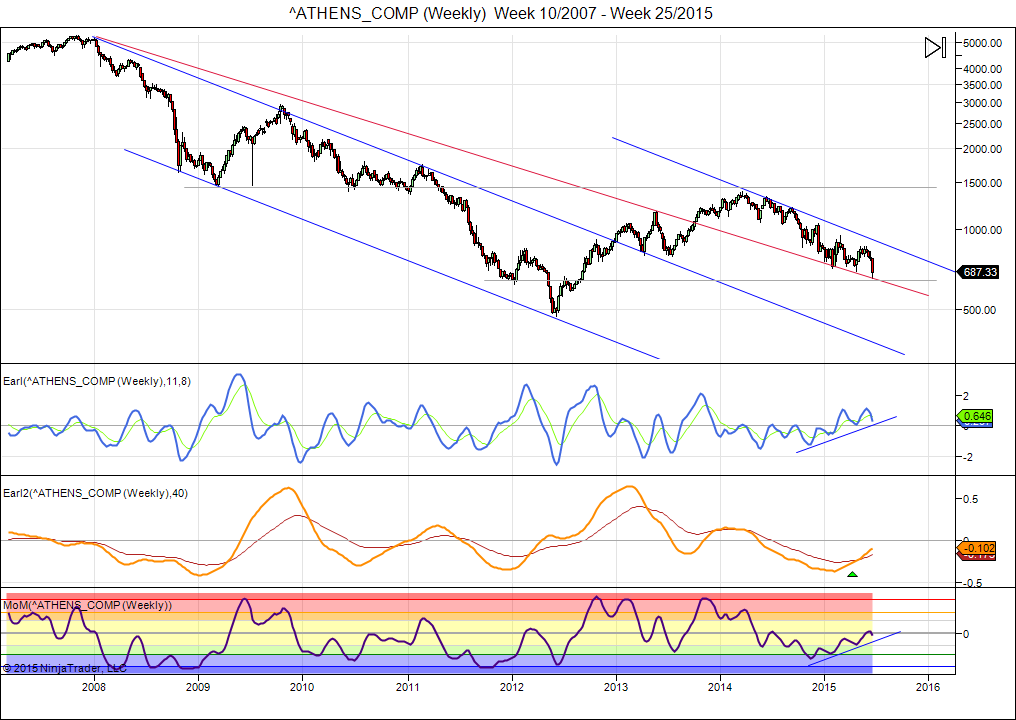Image resolution: width=1016 pixels, height=720 pixels.
Task: Click the 687.33 current price marker
Action: [x=979, y=272]
